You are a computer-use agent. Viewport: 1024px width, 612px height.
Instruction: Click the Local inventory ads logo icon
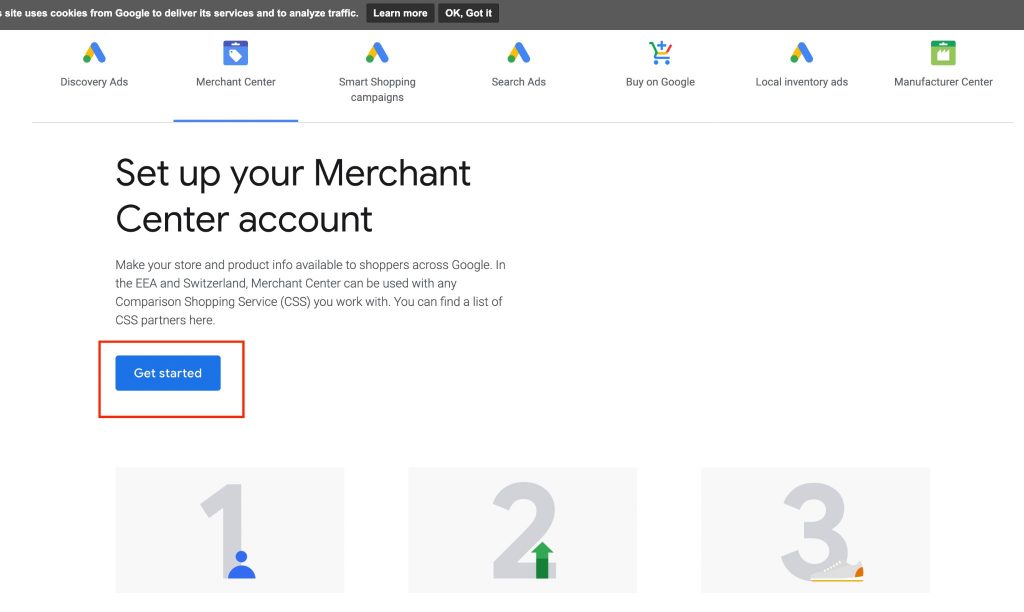[801, 53]
